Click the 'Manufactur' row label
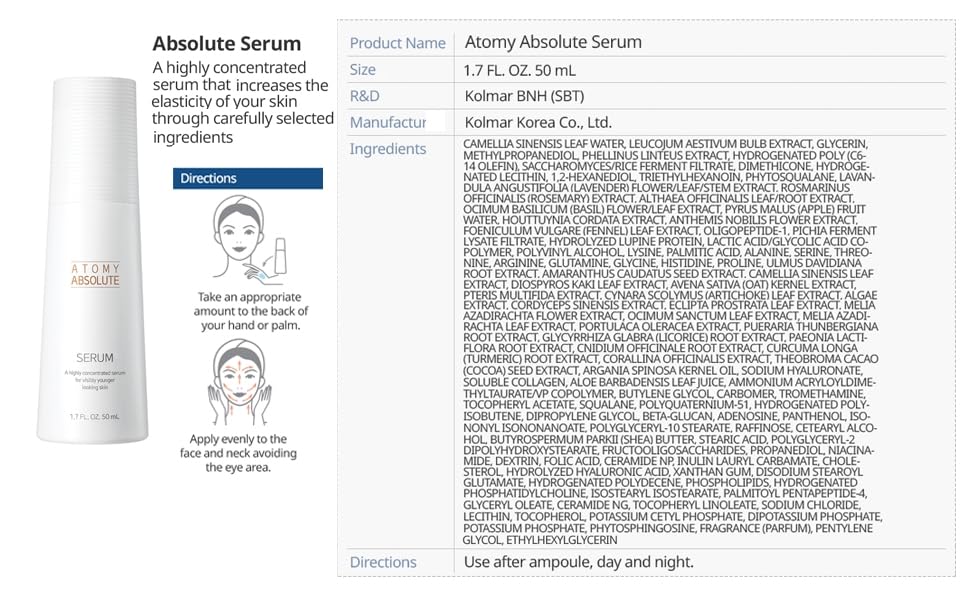 (x=388, y=123)
